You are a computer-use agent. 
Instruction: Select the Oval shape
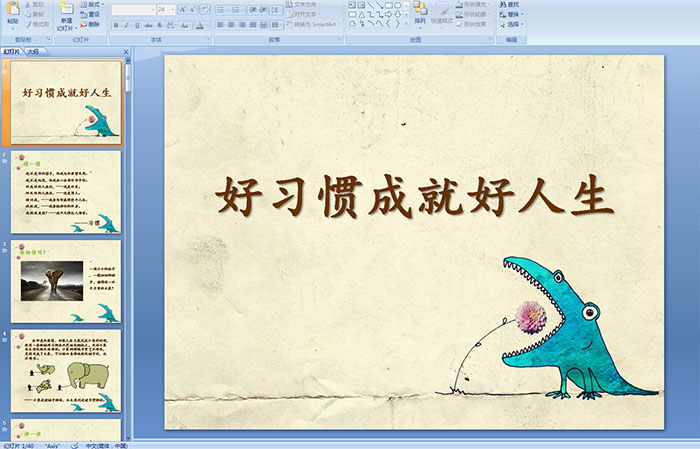click(x=397, y=5)
